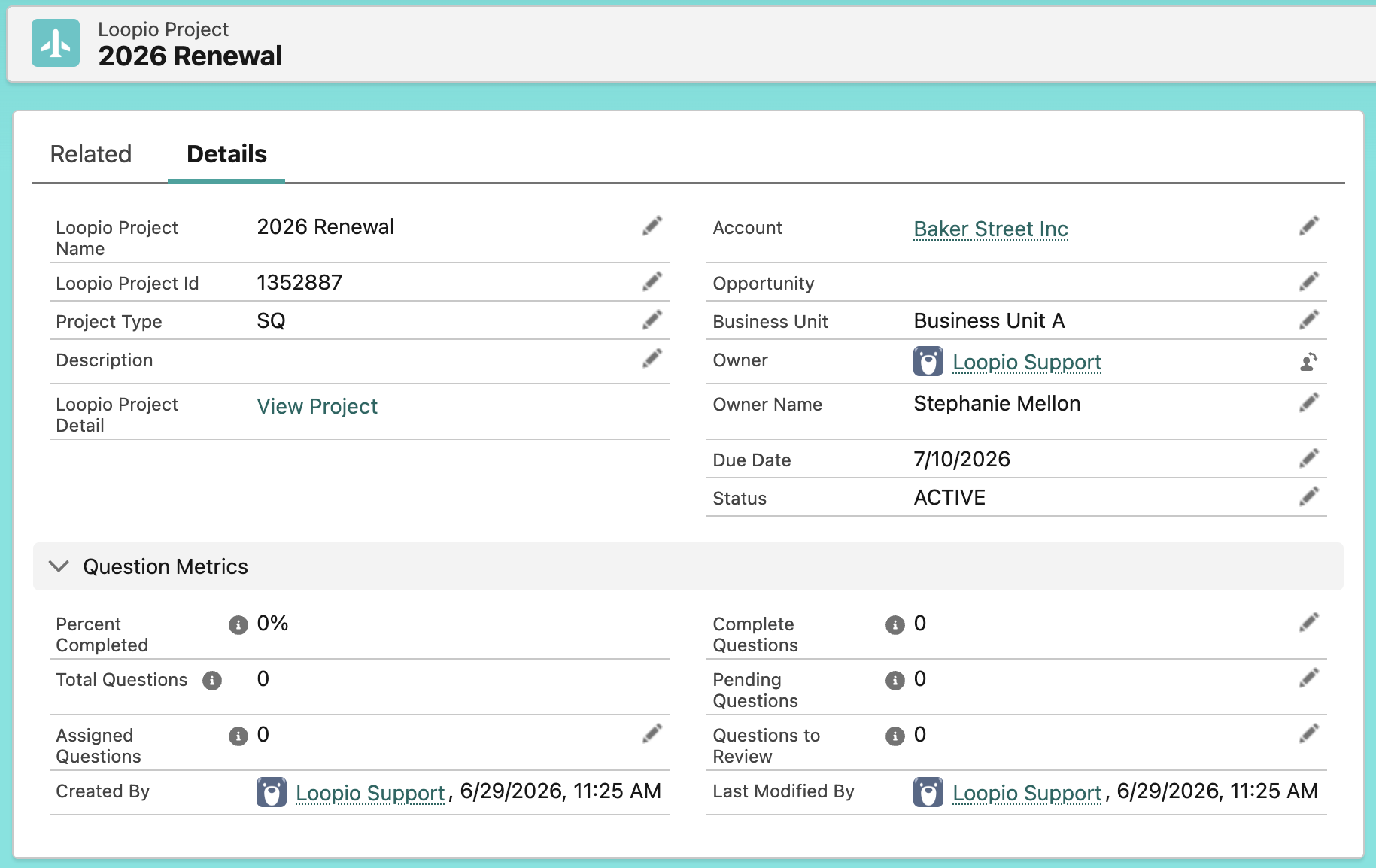Edit the Due Date pencil icon
Image resolution: width=1376 pixels, height=868 pixels.
point(1308,458)
